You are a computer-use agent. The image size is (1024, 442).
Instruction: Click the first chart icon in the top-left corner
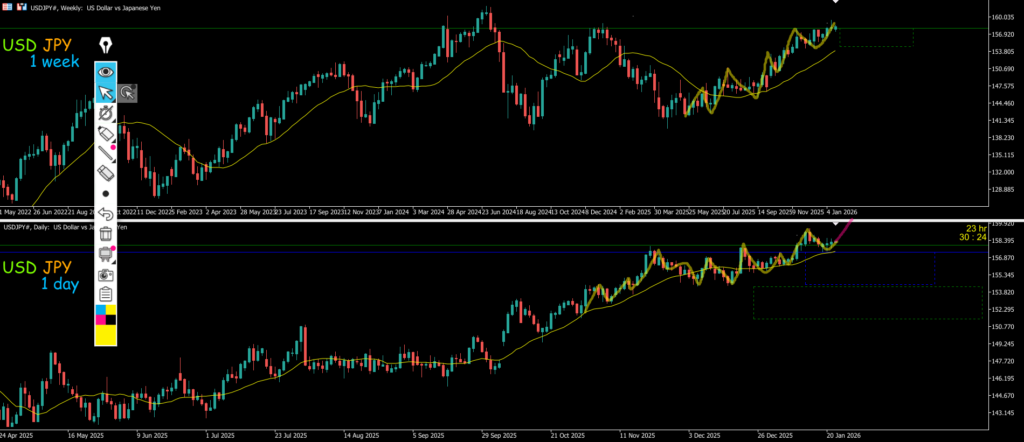[x=6, y=4]
